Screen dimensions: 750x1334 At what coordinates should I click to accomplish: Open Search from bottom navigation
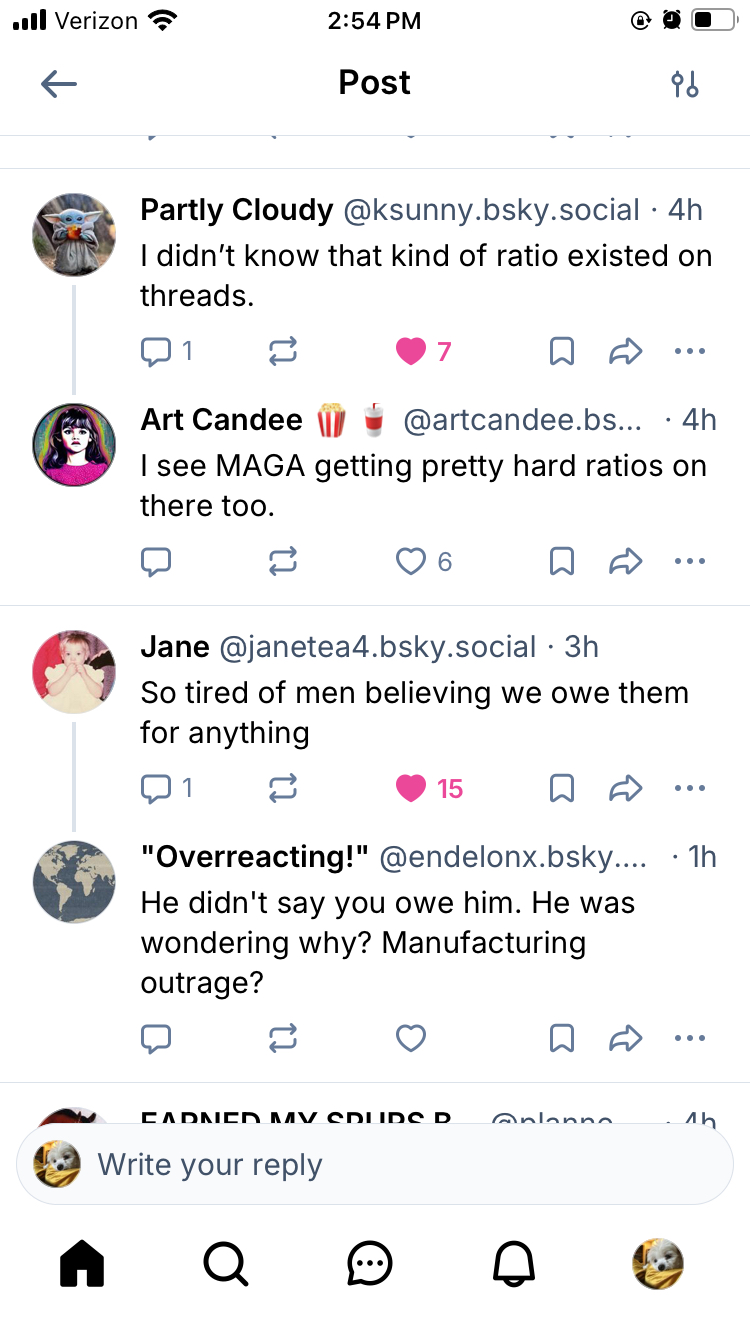[x=226, y=1265]
